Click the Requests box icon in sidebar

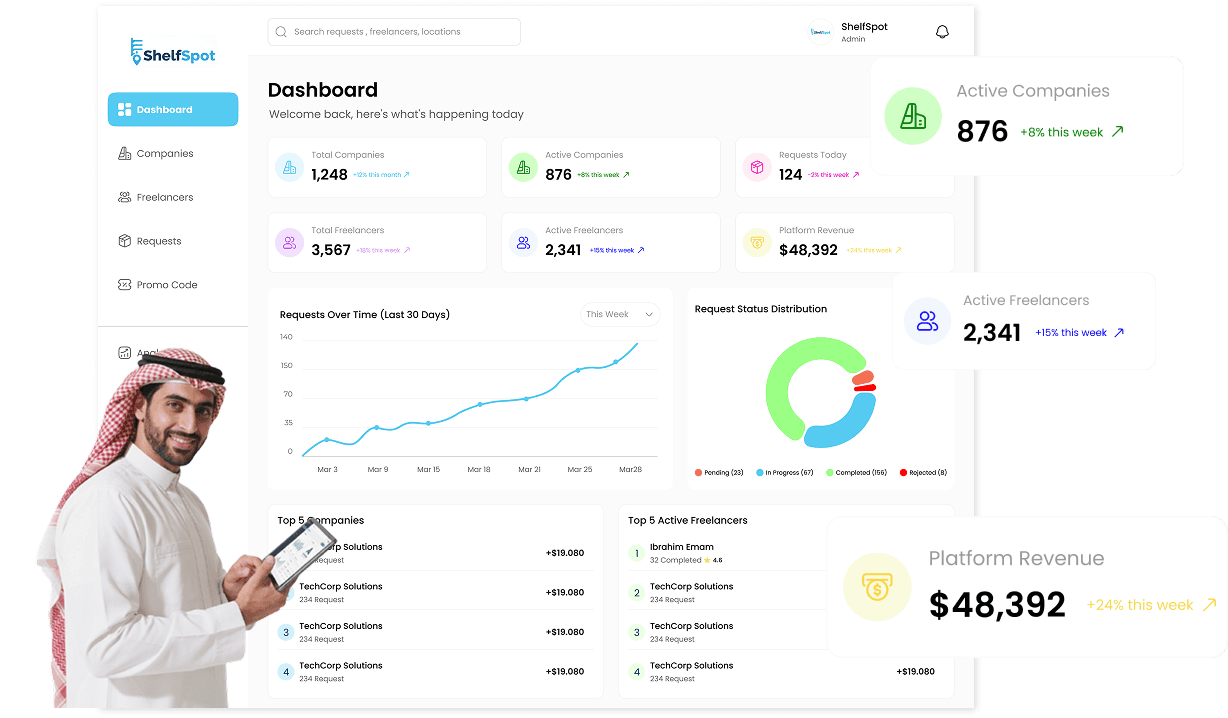pyautogui.click(x=125, y=241)
